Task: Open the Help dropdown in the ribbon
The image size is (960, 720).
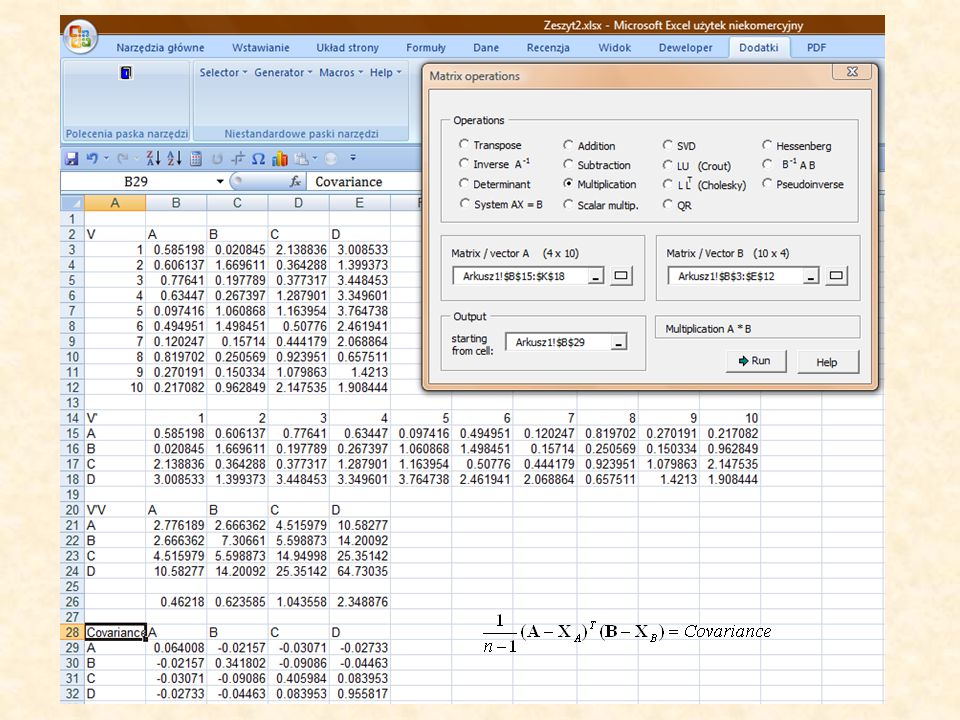Action: coord(385,72)
